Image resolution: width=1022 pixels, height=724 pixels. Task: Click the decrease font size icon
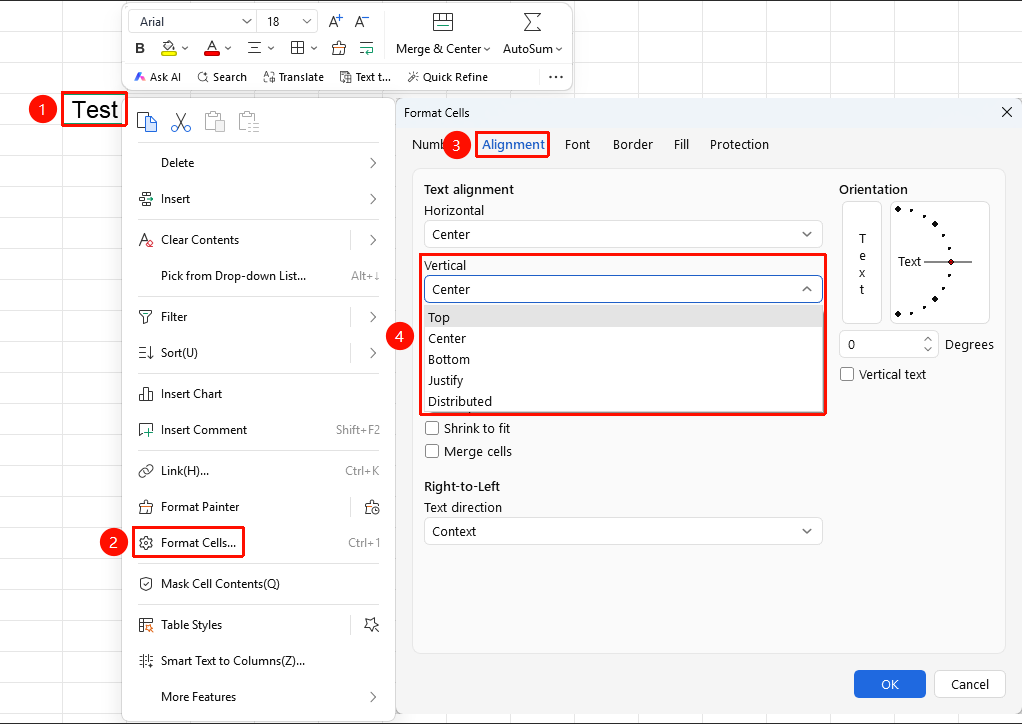click(x=362, y=22)
